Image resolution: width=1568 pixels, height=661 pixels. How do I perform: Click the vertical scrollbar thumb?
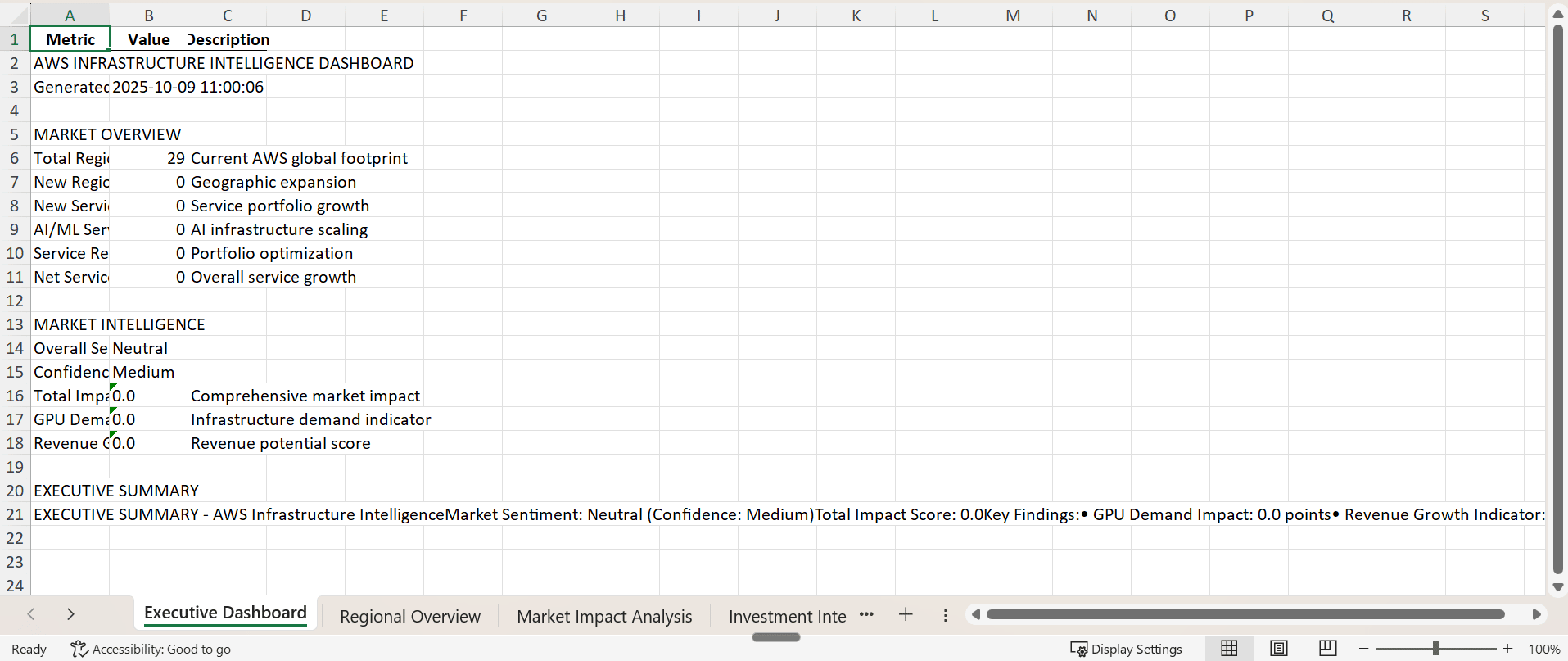(1558, 299)
